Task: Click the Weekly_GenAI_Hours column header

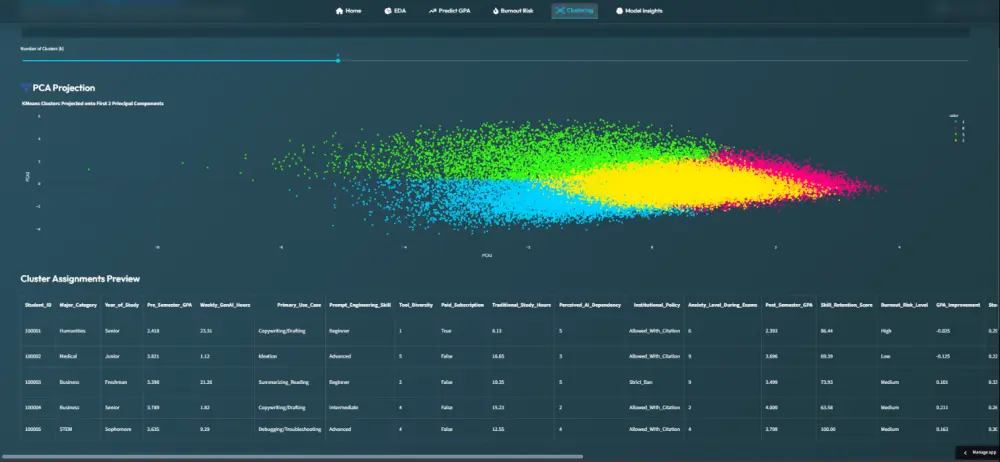Action: point(225,306)
